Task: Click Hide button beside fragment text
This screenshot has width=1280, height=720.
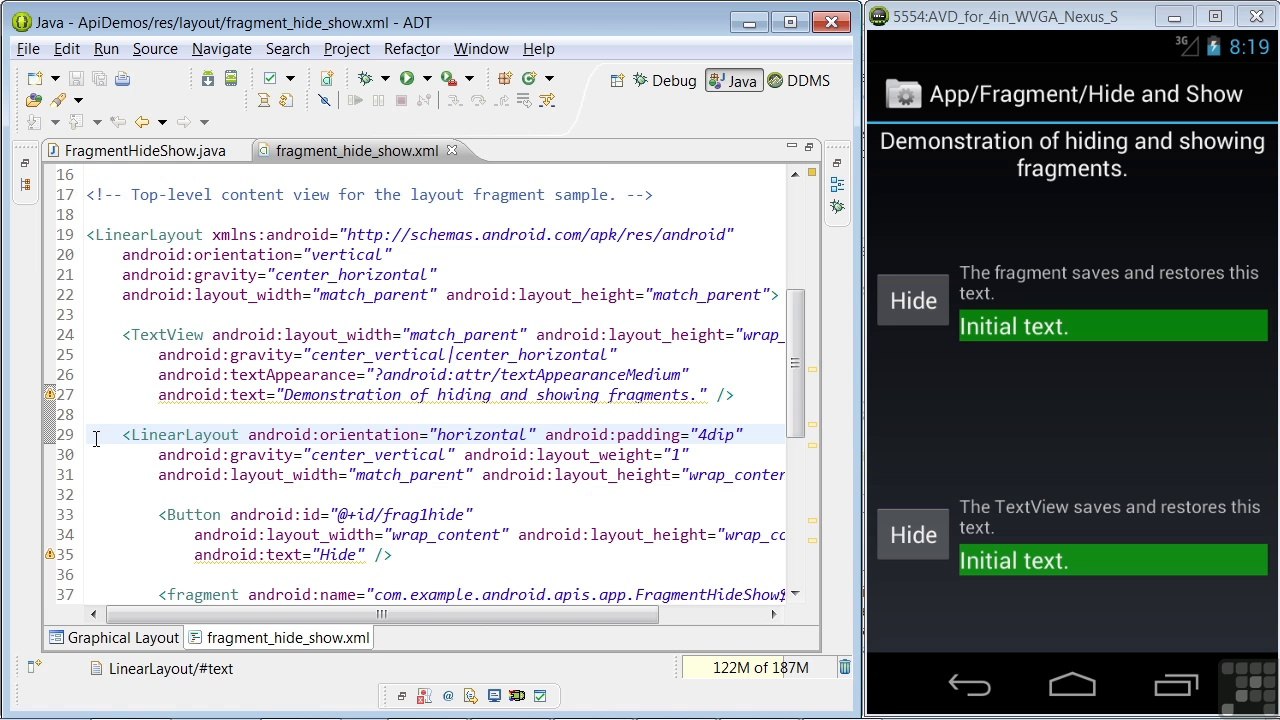Action: click(913, 301)
